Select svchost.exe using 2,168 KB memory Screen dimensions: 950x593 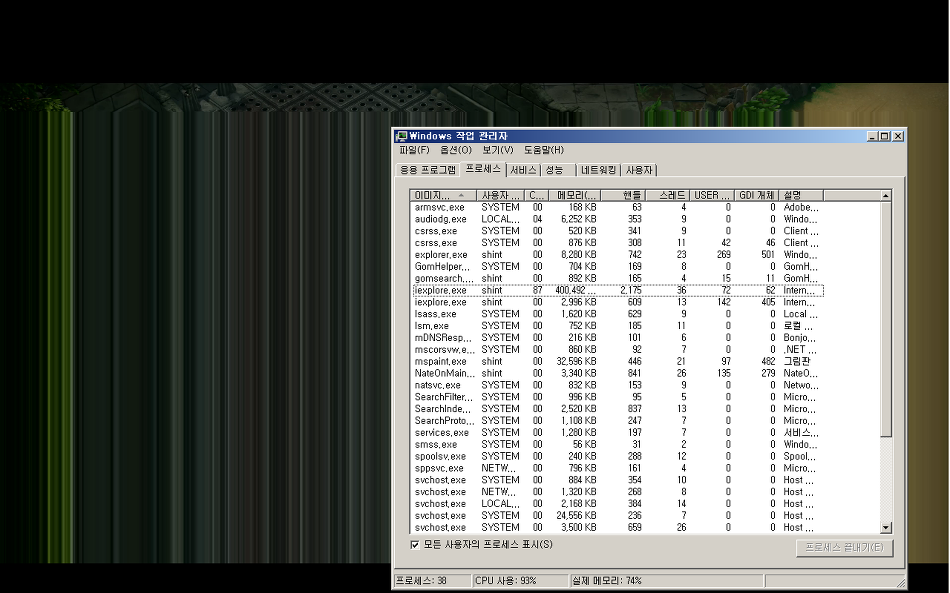coord(617,504)
